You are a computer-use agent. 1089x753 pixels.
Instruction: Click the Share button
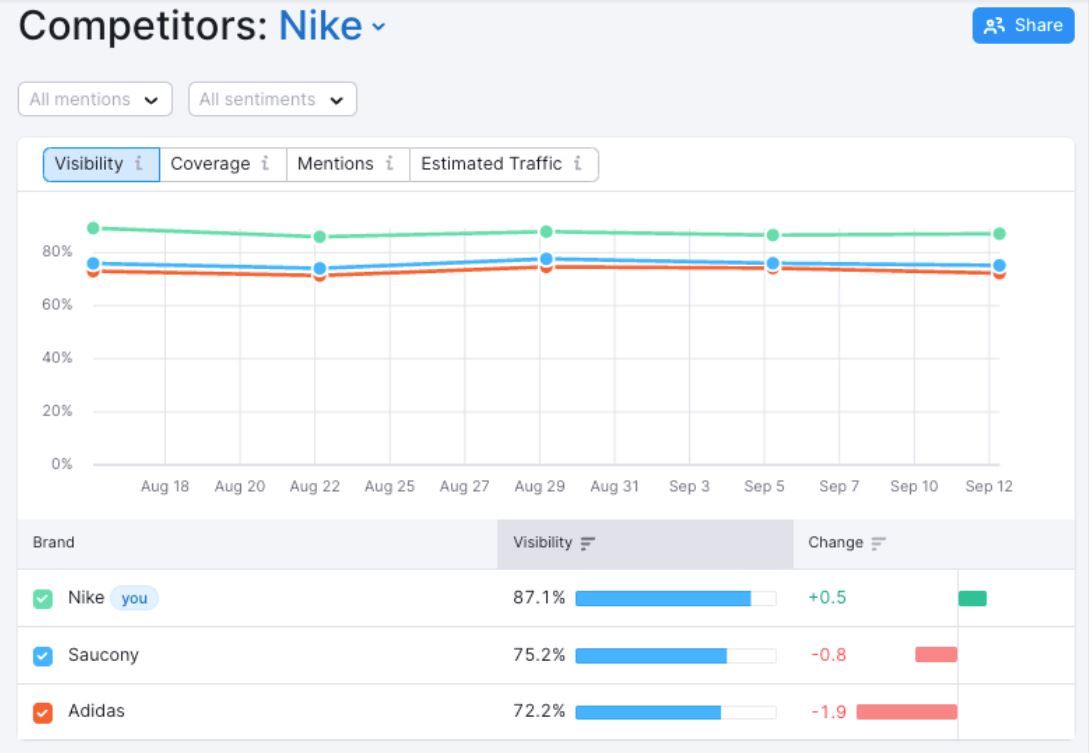pos(1023,26)
